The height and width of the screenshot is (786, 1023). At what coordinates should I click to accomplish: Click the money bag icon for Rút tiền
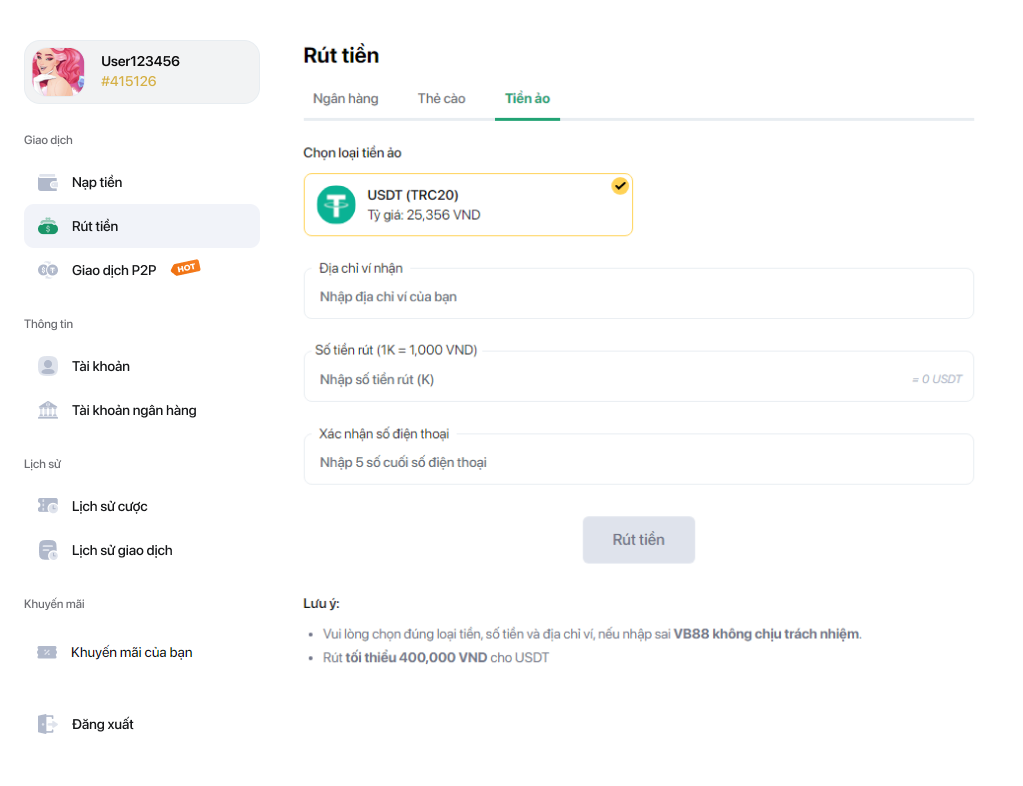coord(48,226)
